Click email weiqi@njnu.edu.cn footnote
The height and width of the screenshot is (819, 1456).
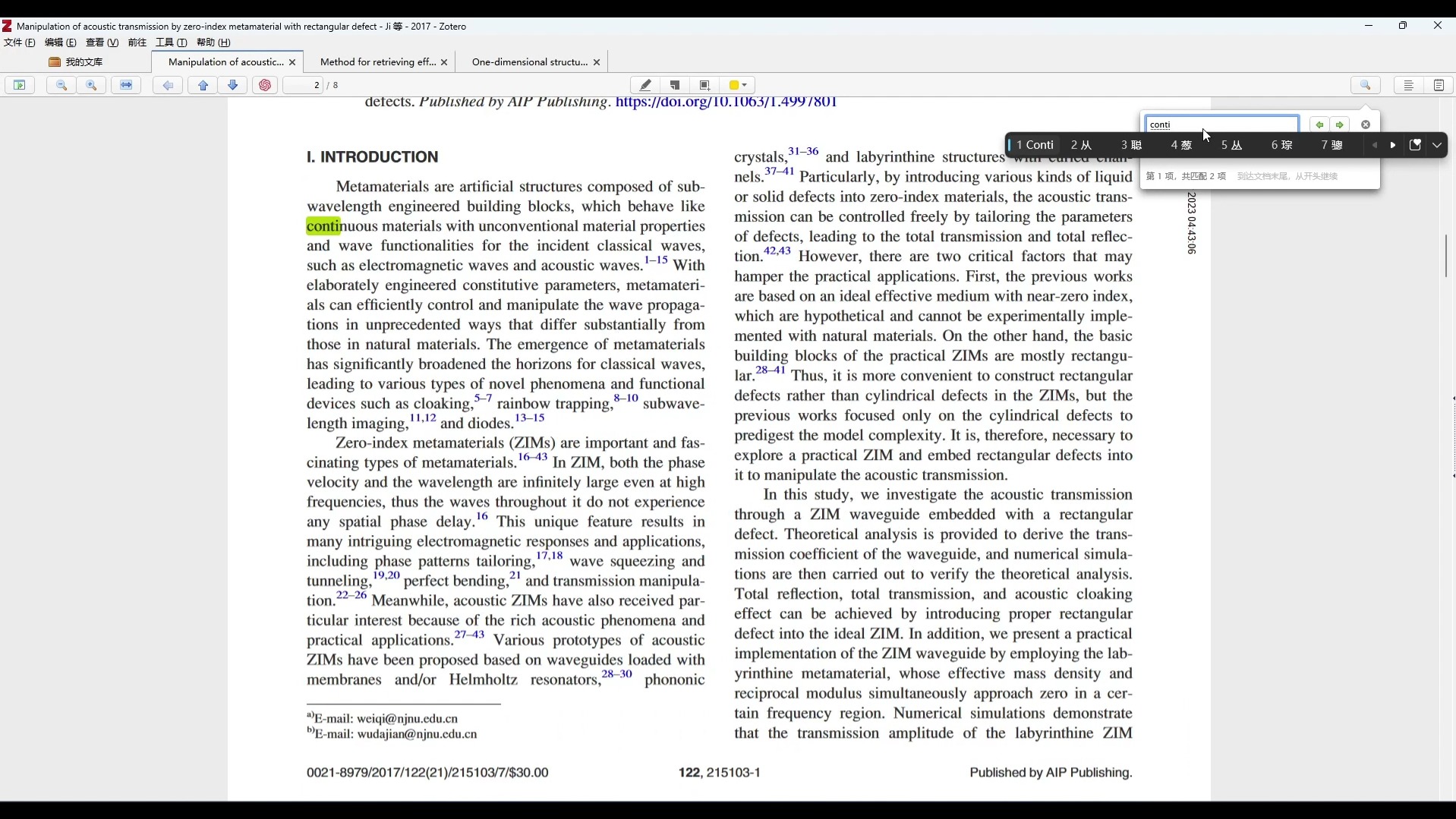407,719
